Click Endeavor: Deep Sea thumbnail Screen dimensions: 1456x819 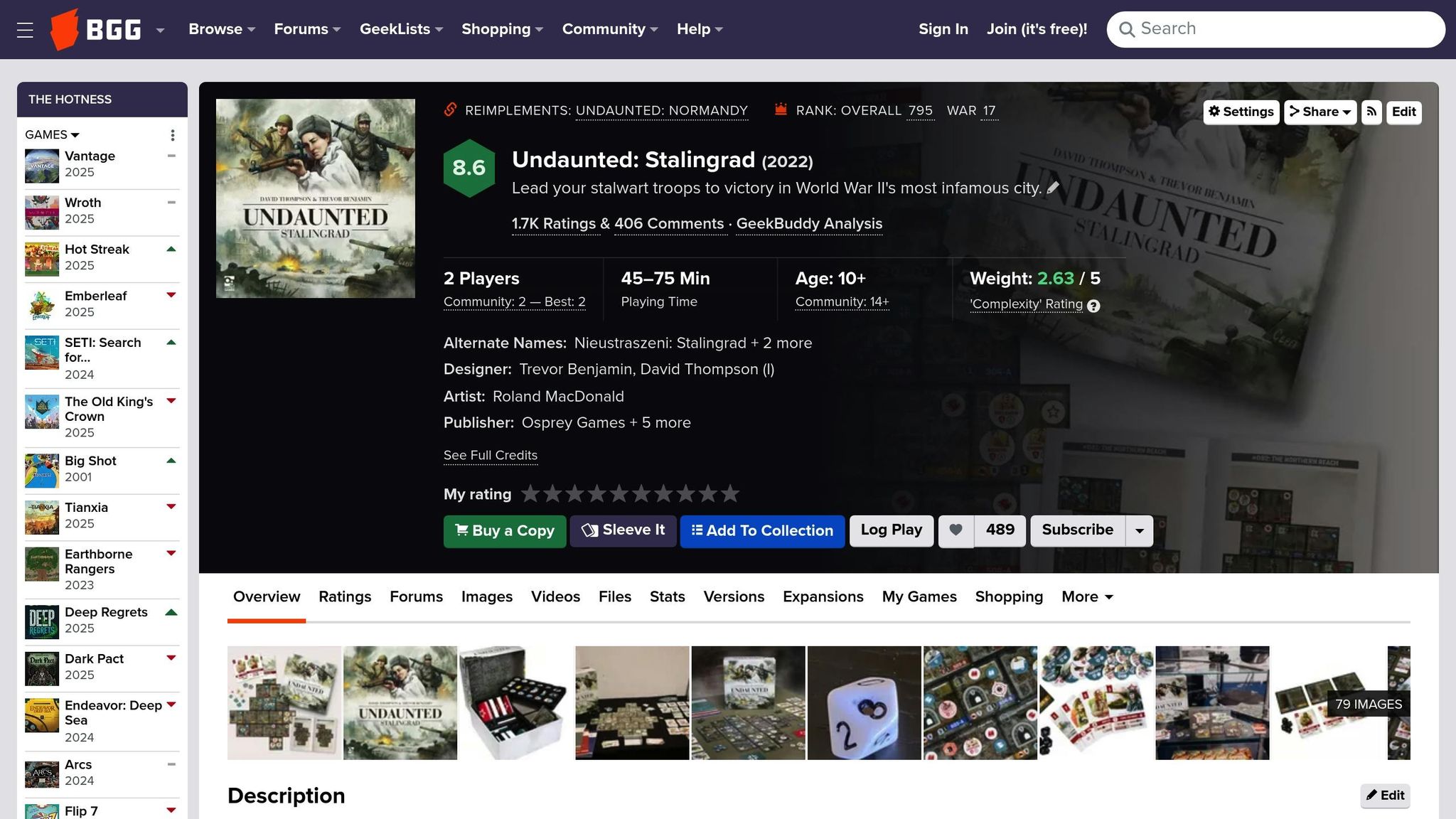pyautogui.click(x=42, y=715)
